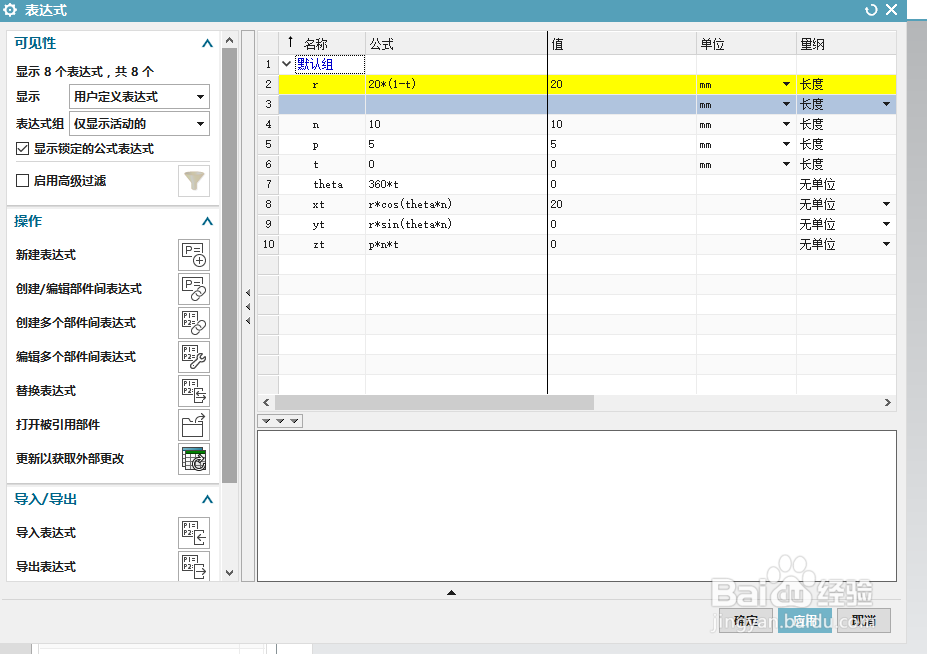Click the left panel scroll up arrow
The image size is (927, 654).
point(229,40)
